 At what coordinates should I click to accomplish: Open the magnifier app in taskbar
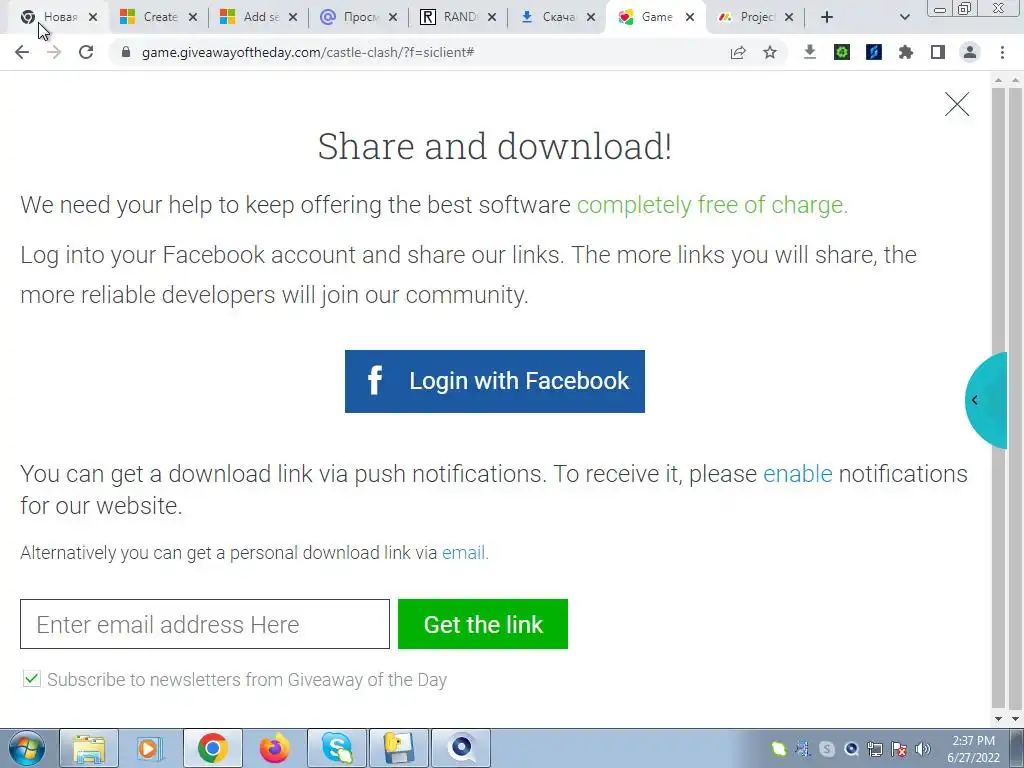point(460,748)
